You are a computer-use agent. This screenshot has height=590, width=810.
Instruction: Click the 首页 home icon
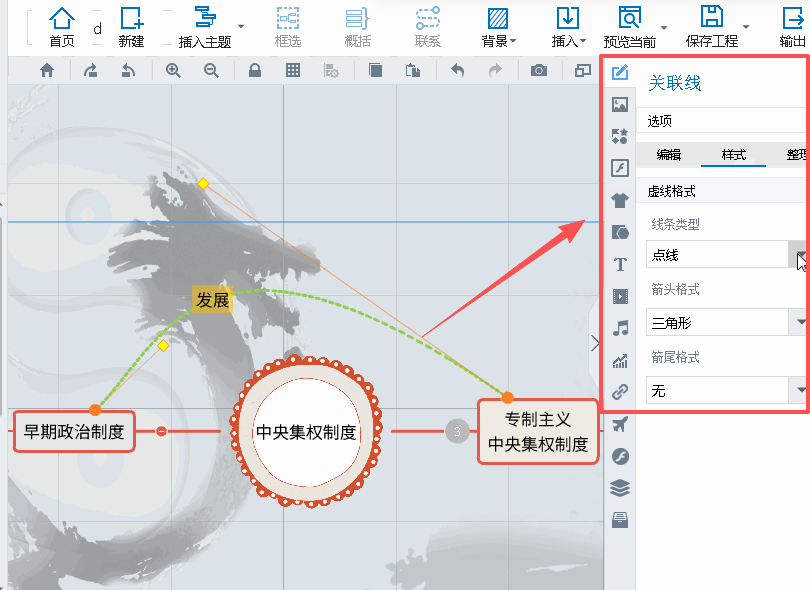pyautogui.click(x=61, y=25)
